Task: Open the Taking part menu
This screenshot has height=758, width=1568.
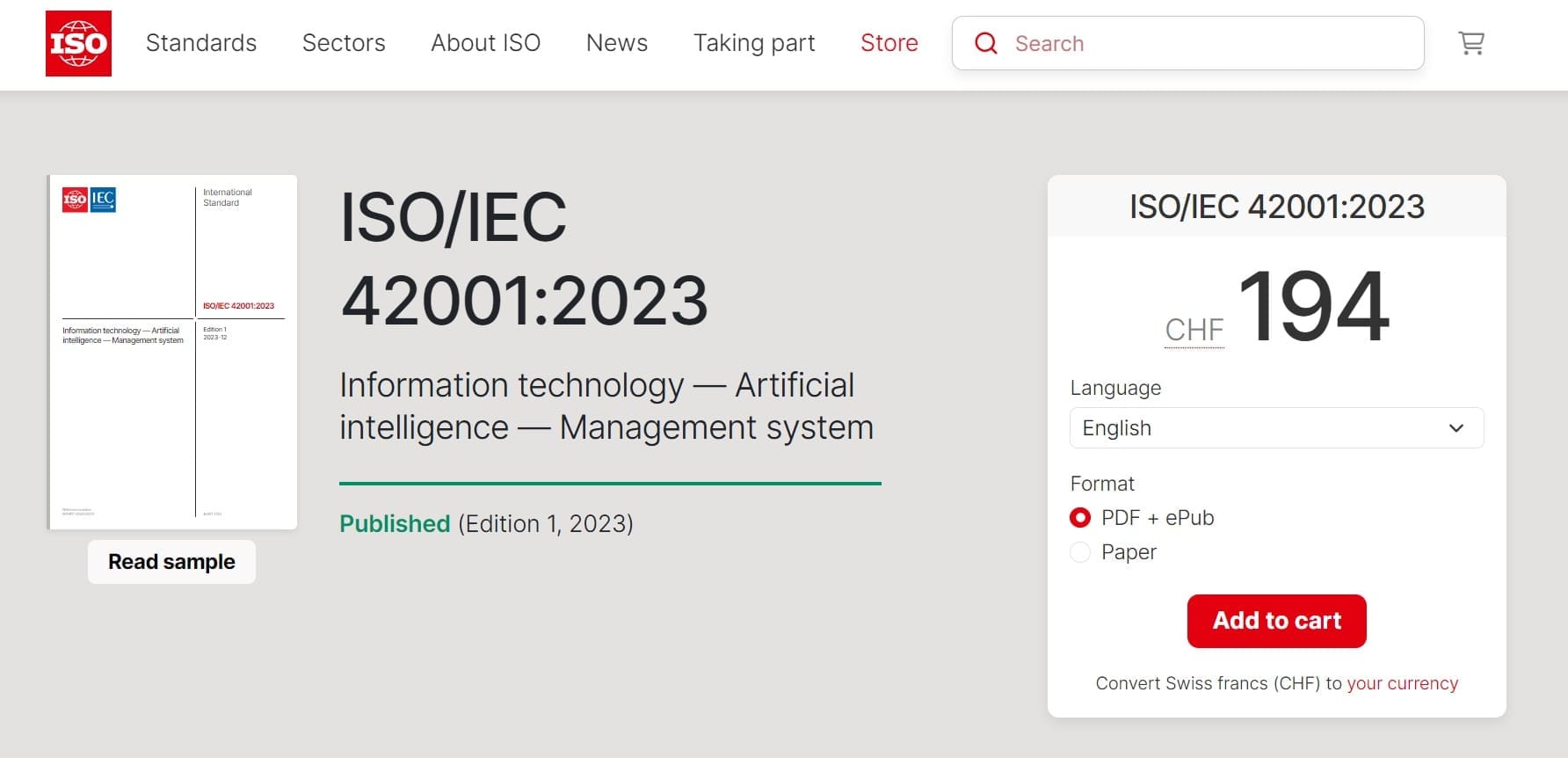Action: pos(754,43)
